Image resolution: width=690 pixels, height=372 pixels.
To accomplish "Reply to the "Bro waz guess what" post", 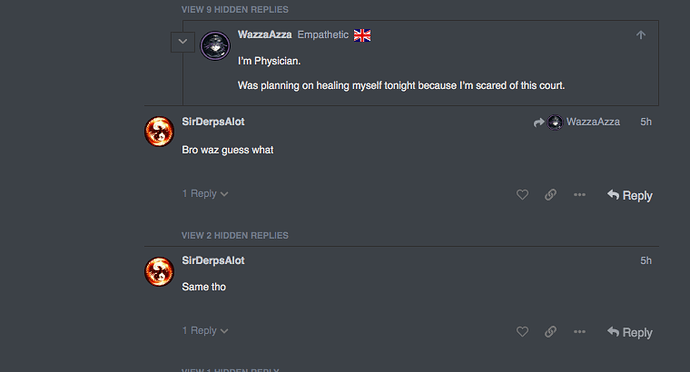I will (630, 195).
